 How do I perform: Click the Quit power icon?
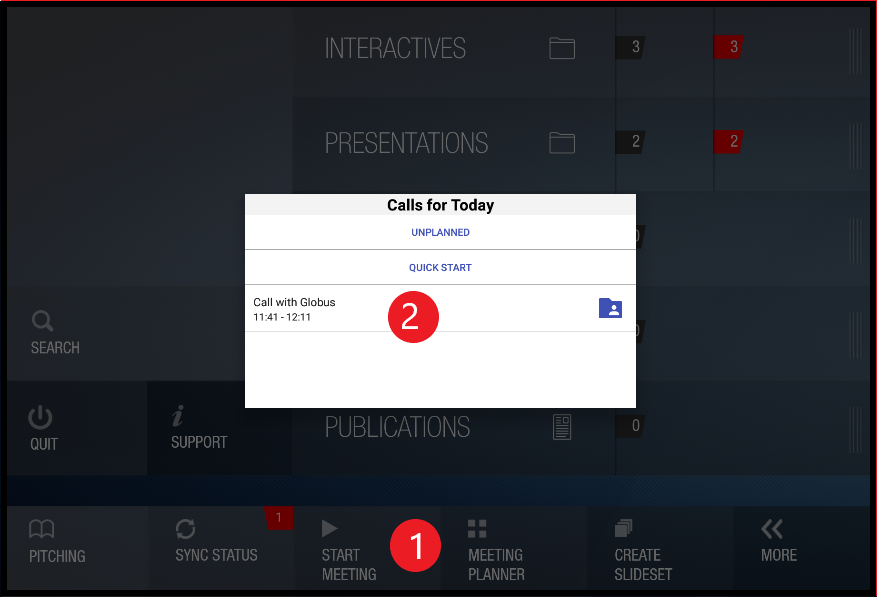[x=40, y=418]
